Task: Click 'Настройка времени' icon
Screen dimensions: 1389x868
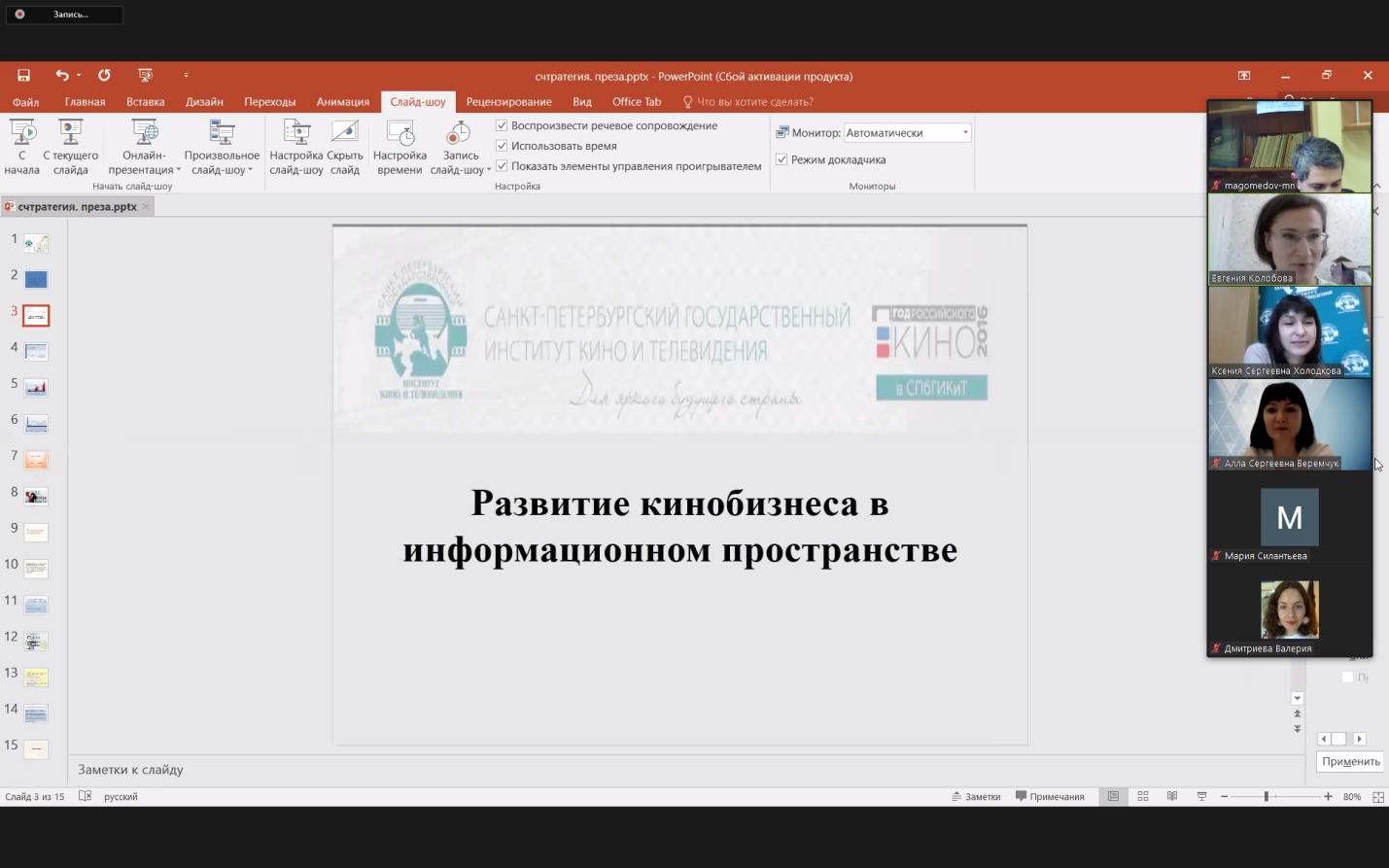Action: [x=399, y=147]
